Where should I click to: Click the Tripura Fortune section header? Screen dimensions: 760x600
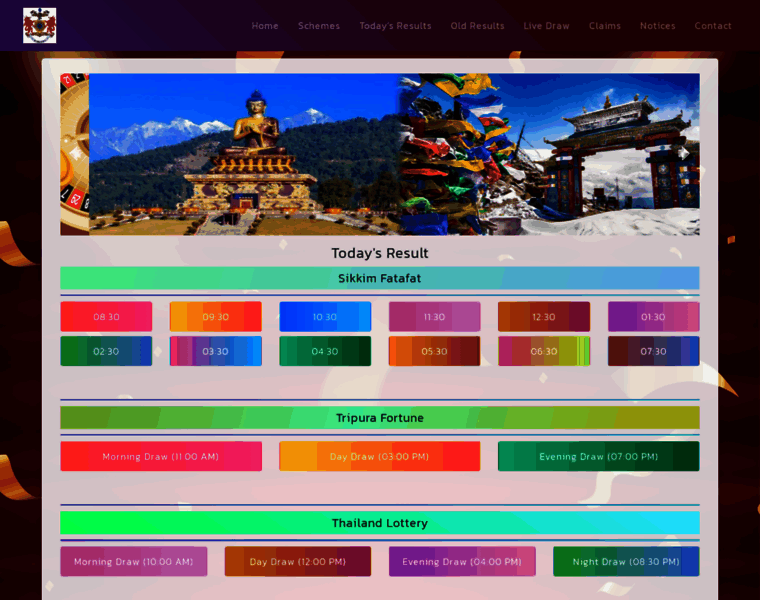(380, 418)
